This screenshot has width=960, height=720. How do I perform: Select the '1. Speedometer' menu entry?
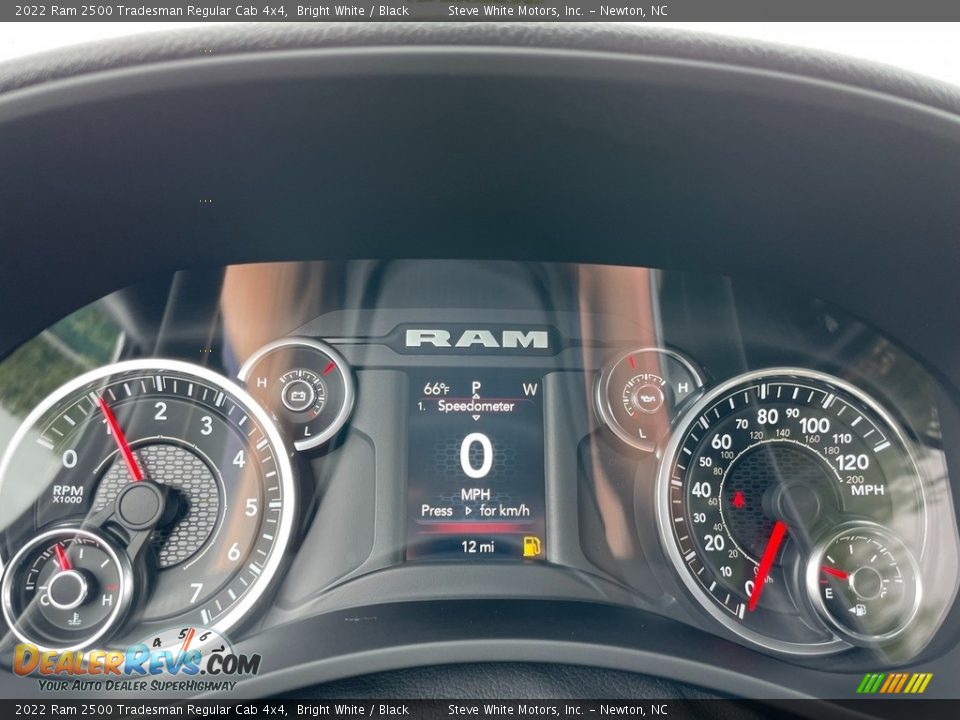coord(466,406)
